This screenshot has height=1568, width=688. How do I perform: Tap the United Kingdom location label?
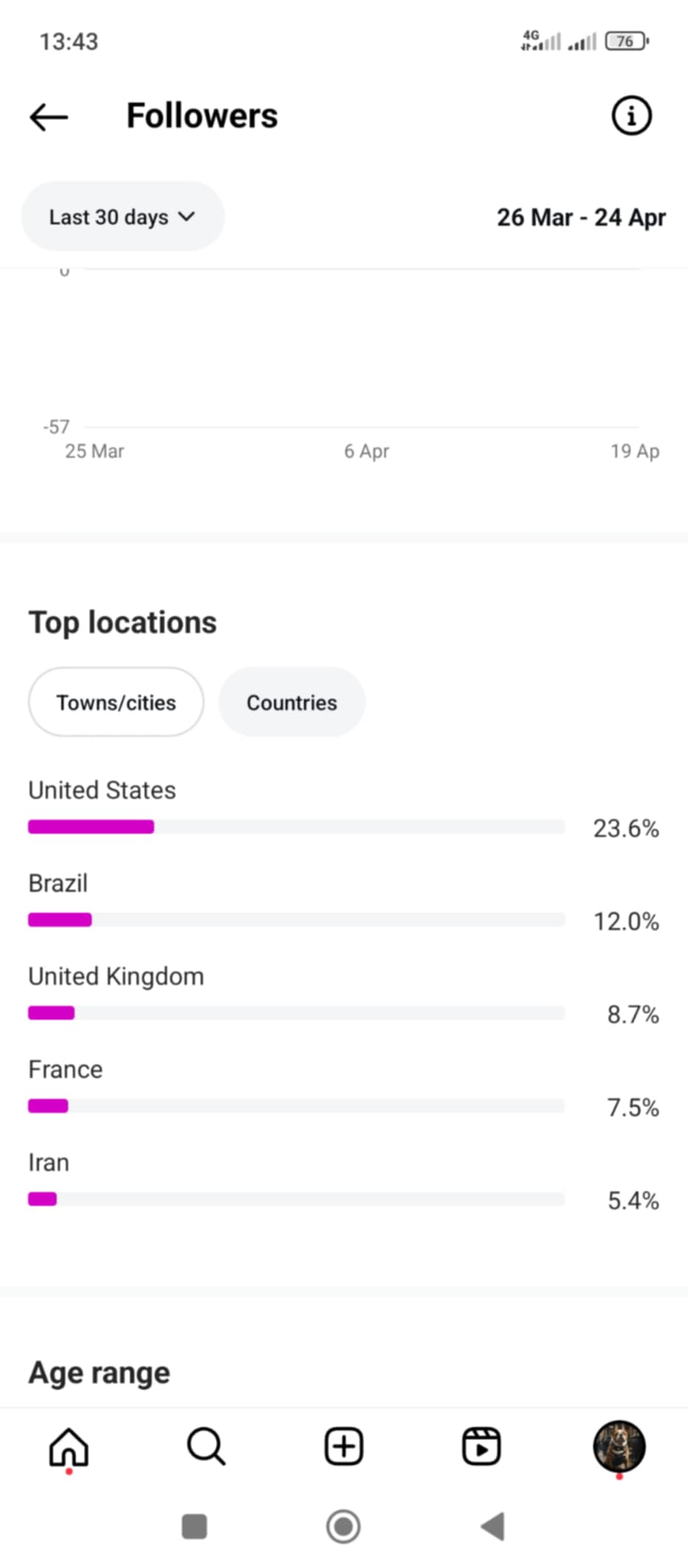pos(116,976)
